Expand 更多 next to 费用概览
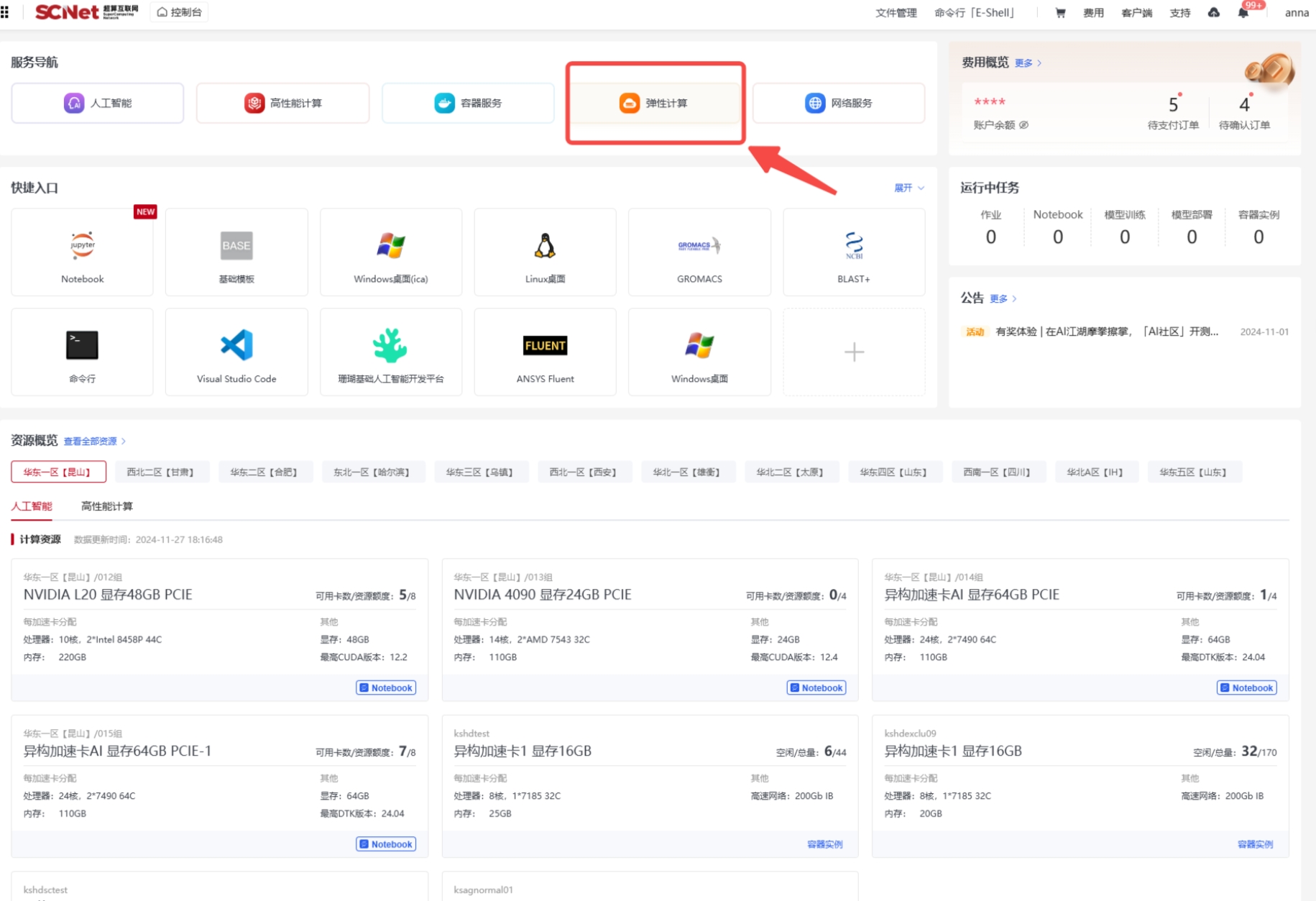Image resolution: width=1316 pixels, height=901 pixels. pyautogui.click(x=1027, y=63)
